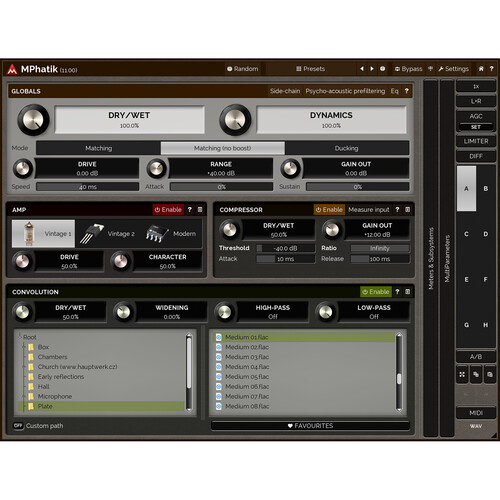
Task: Toggle the Amp Enable button
Action: 168,210
